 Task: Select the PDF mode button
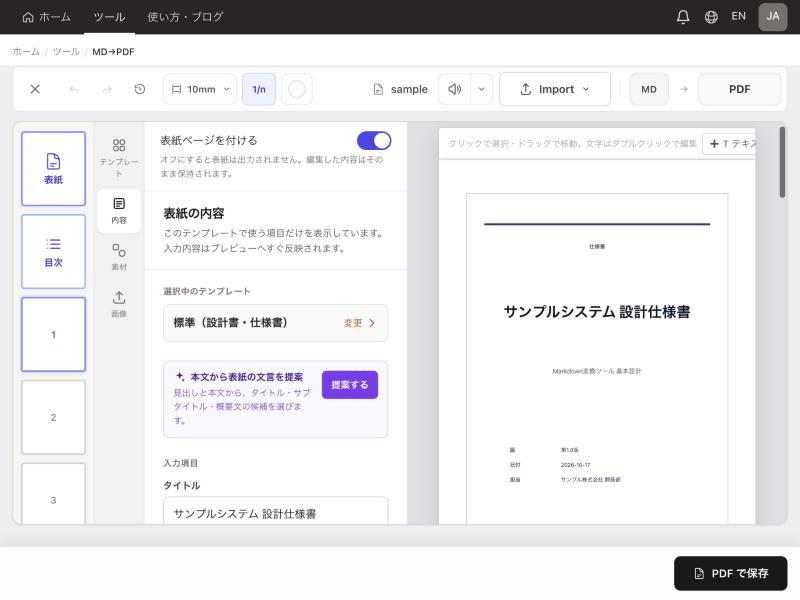pos(739,89)
